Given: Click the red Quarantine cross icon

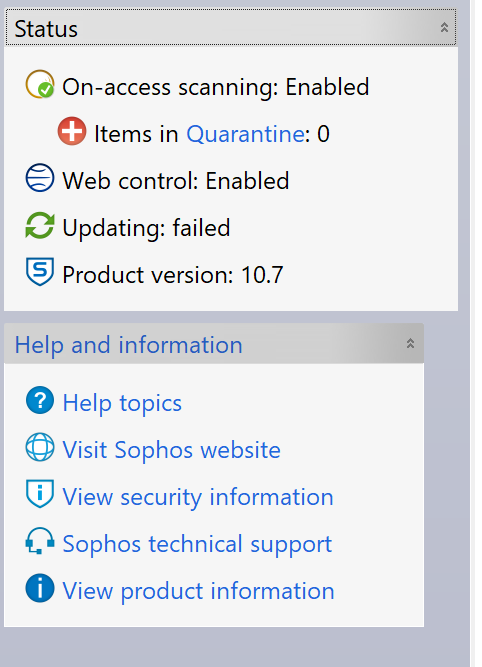Looking at the screenshot, I should pyautogui.click(x=72, y=131).
